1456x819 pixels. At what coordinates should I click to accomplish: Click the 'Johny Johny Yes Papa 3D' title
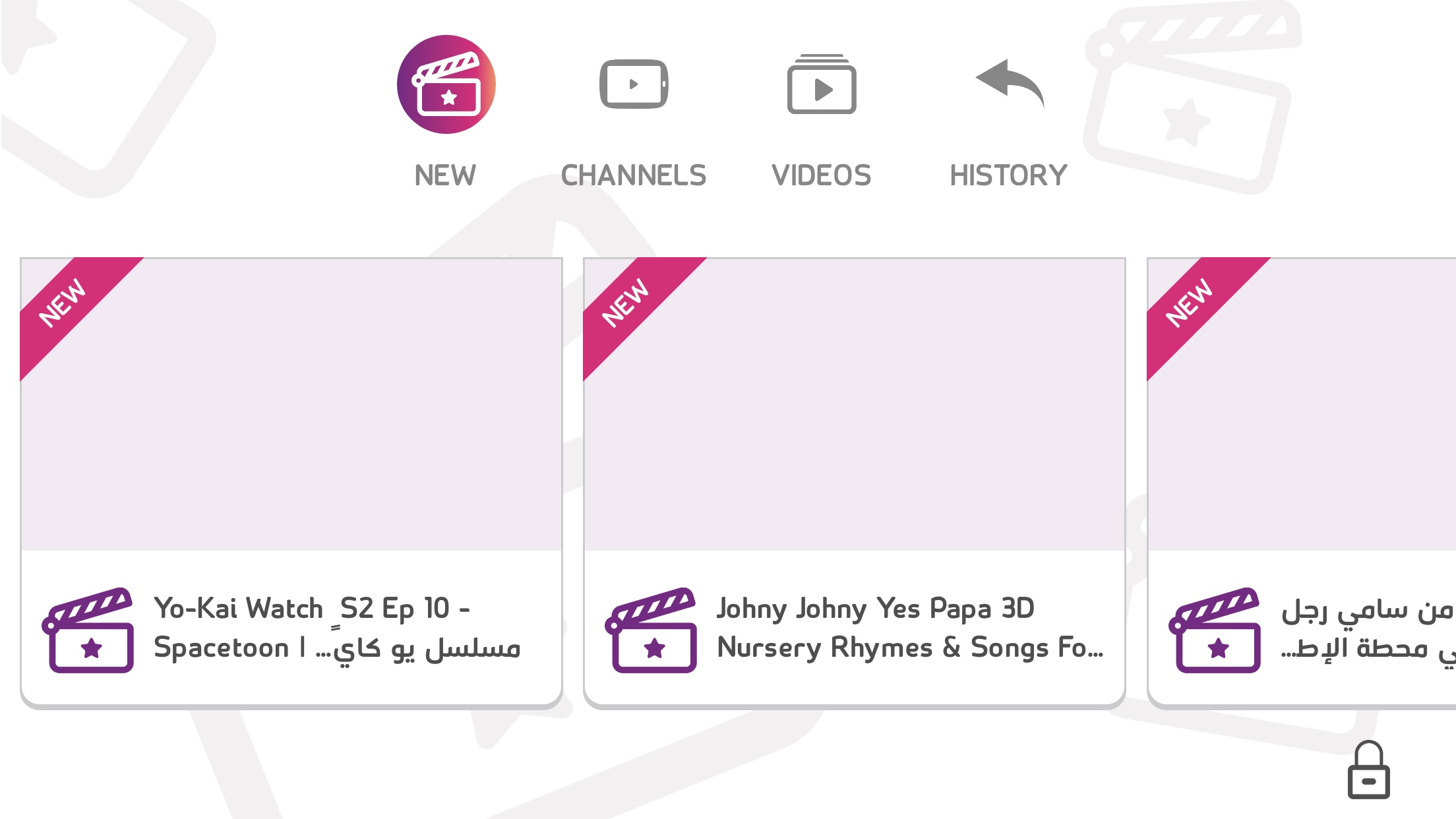910,628
